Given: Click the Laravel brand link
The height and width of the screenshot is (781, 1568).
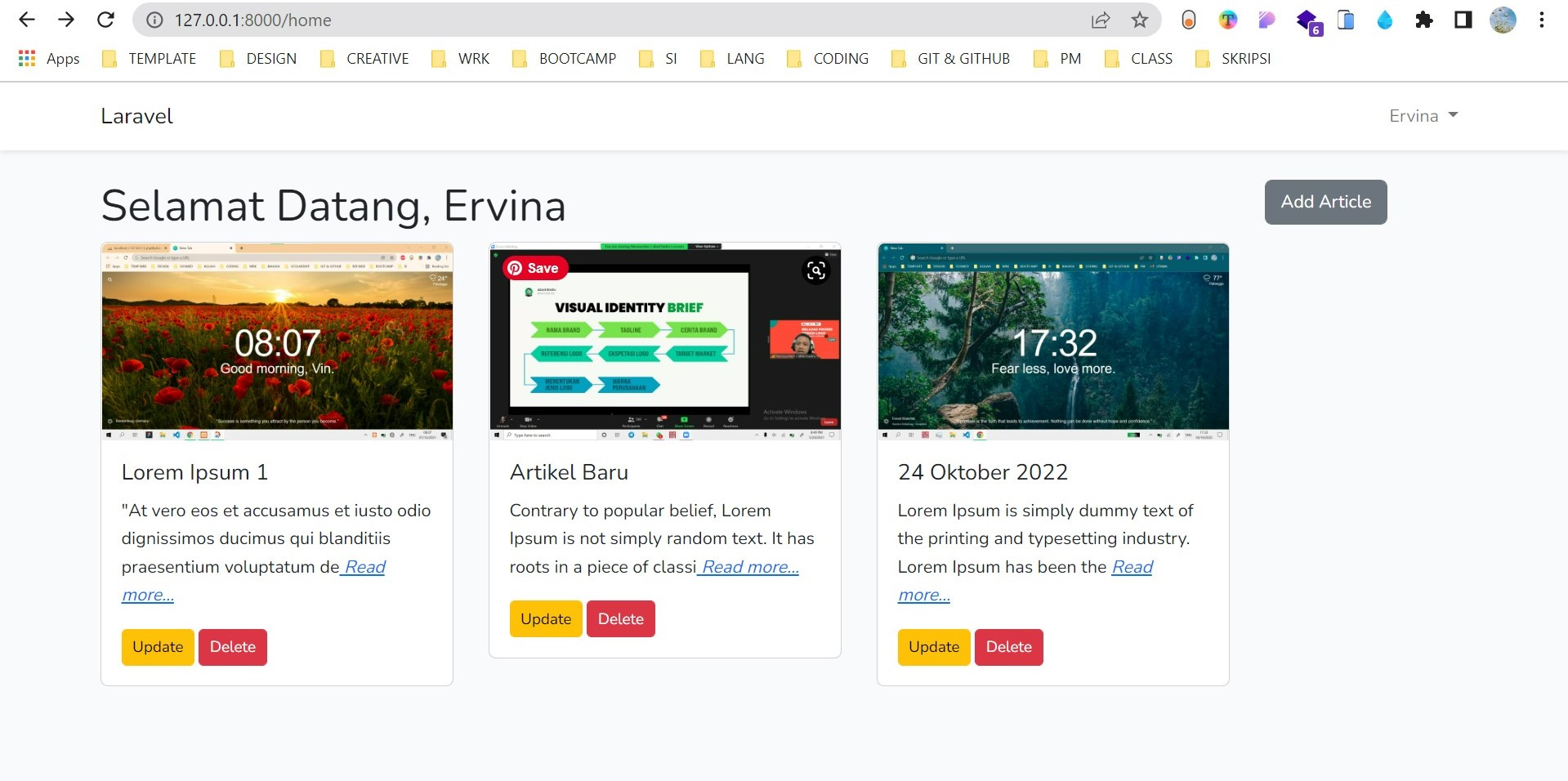Looking at the screenshot, I should pyautogui.click(x=136, y=116).
